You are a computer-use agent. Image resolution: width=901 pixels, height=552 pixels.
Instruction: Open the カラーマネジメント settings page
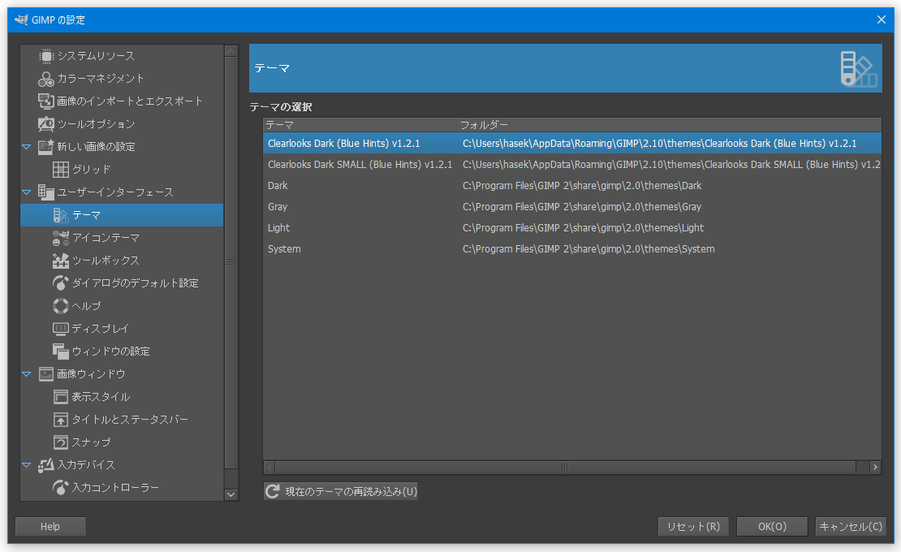coord(122,79)
